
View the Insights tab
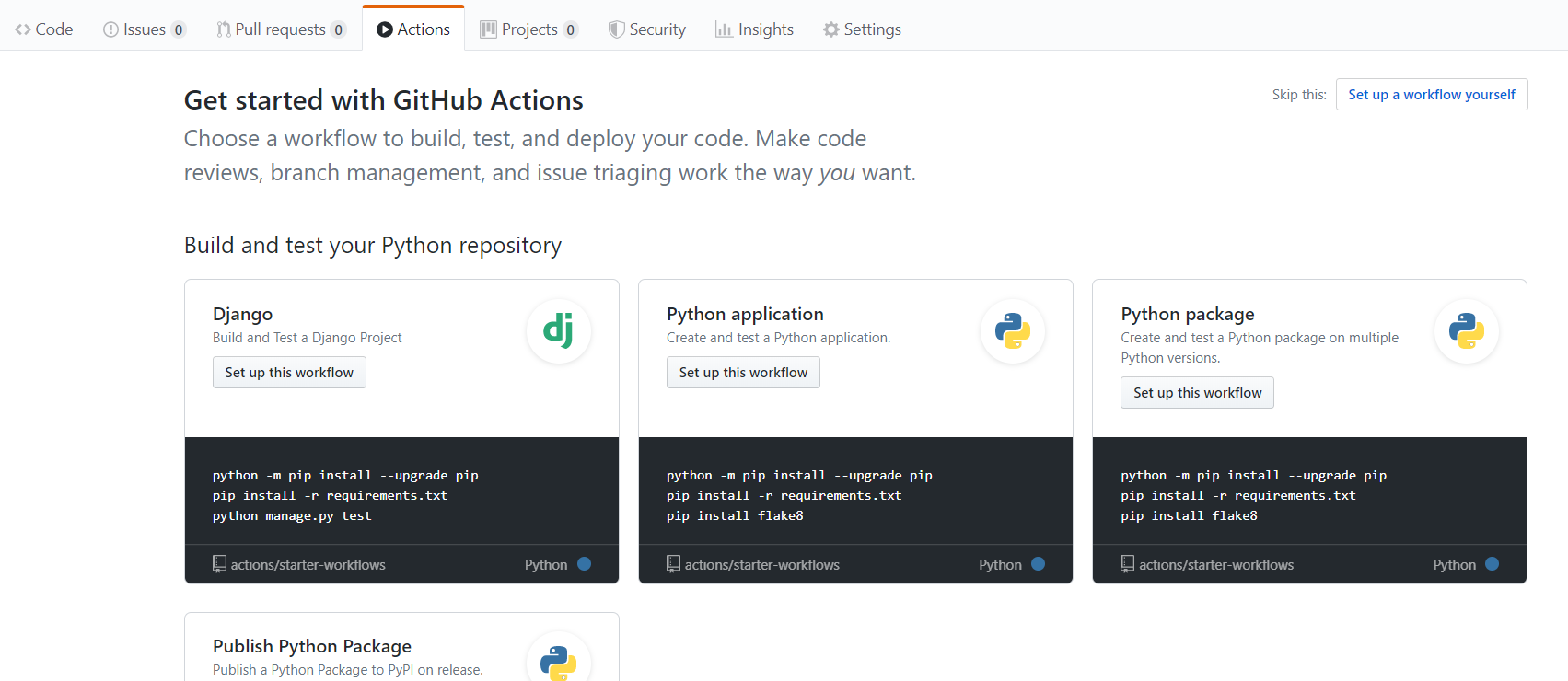point(755,29)
